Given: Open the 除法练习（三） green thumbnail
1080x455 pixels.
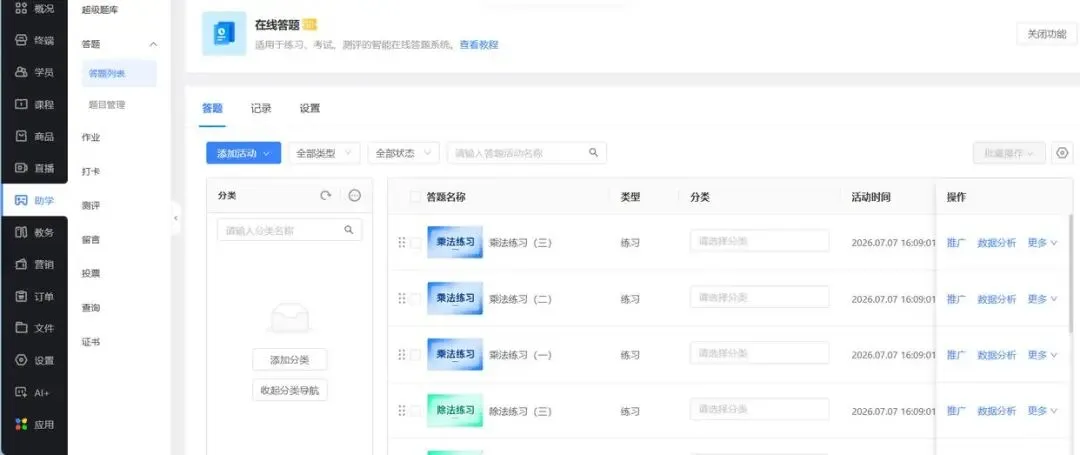Looking at the screenshot, I should (455, 410).
